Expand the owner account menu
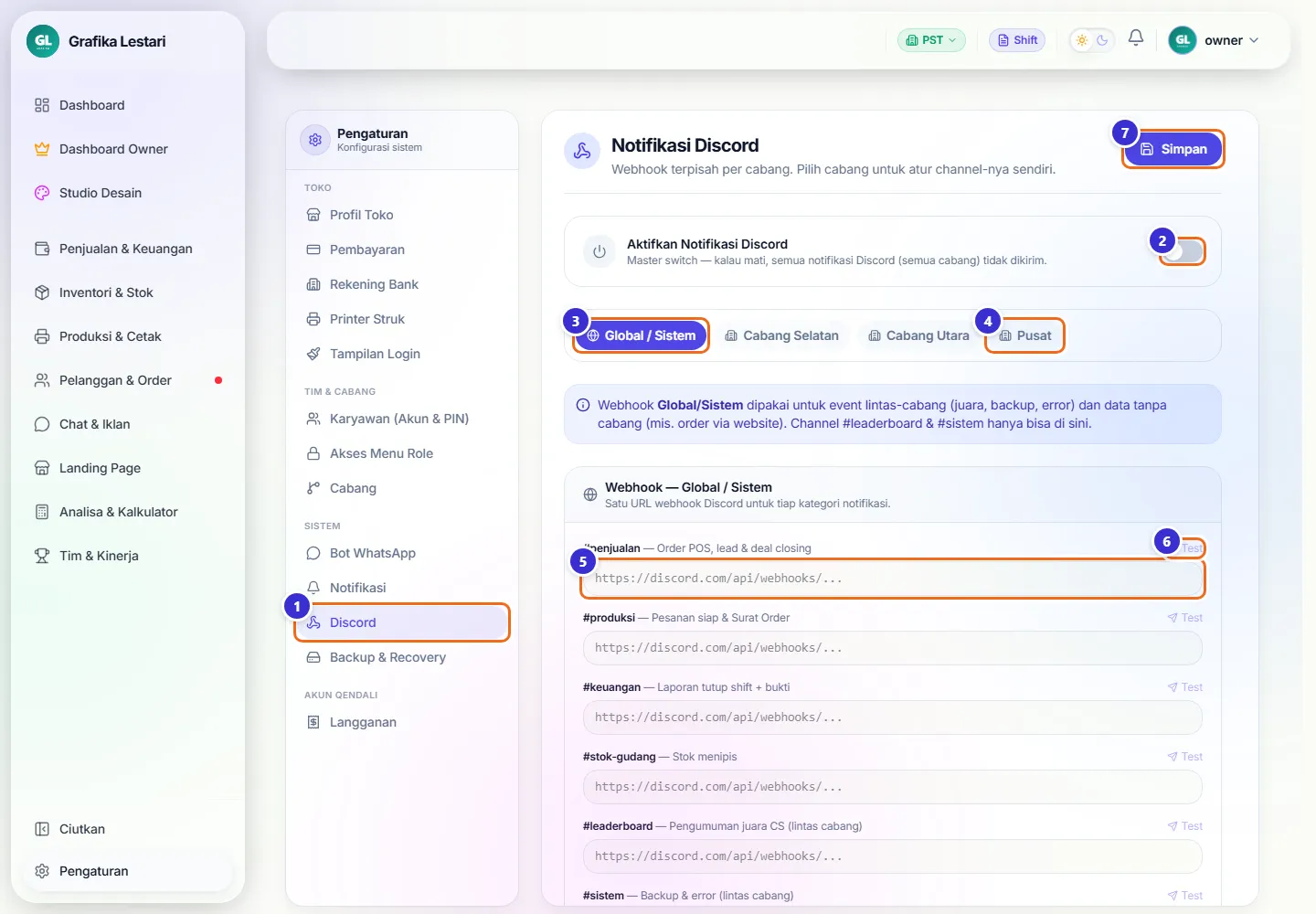Screen dimensions: 1316x914 pyautogui.click(x=1215, y=40)
